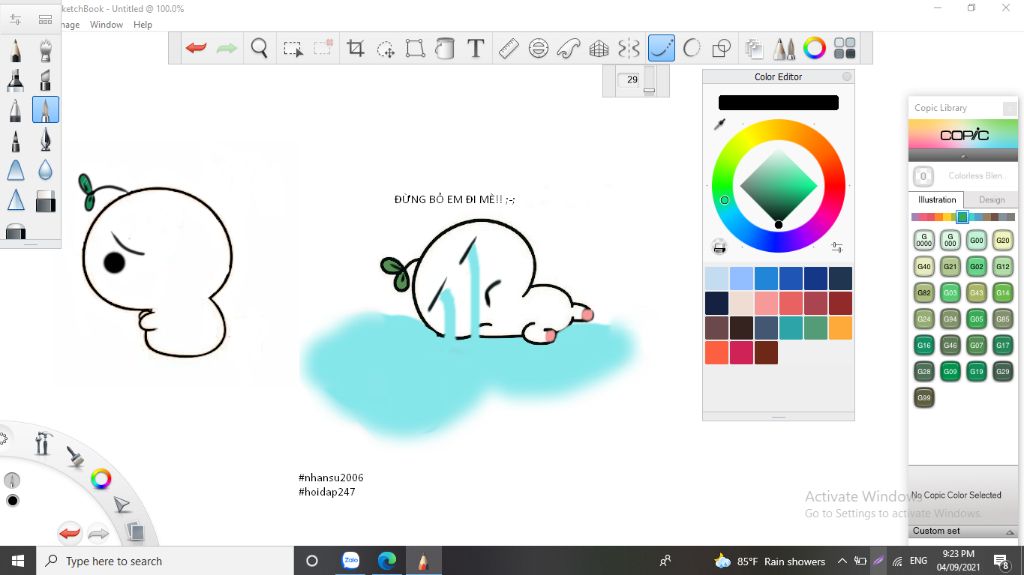
Task: Select the Text tool
Action: click(x=475, y=48)
